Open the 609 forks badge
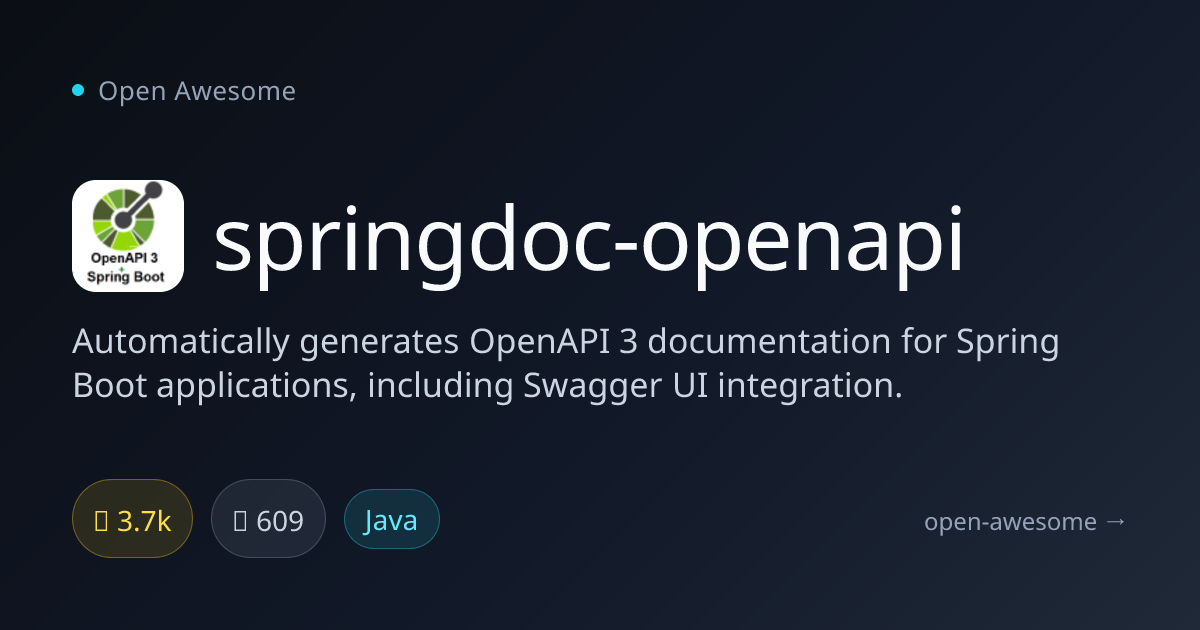The image size is (1200, 630). point(268,519)
